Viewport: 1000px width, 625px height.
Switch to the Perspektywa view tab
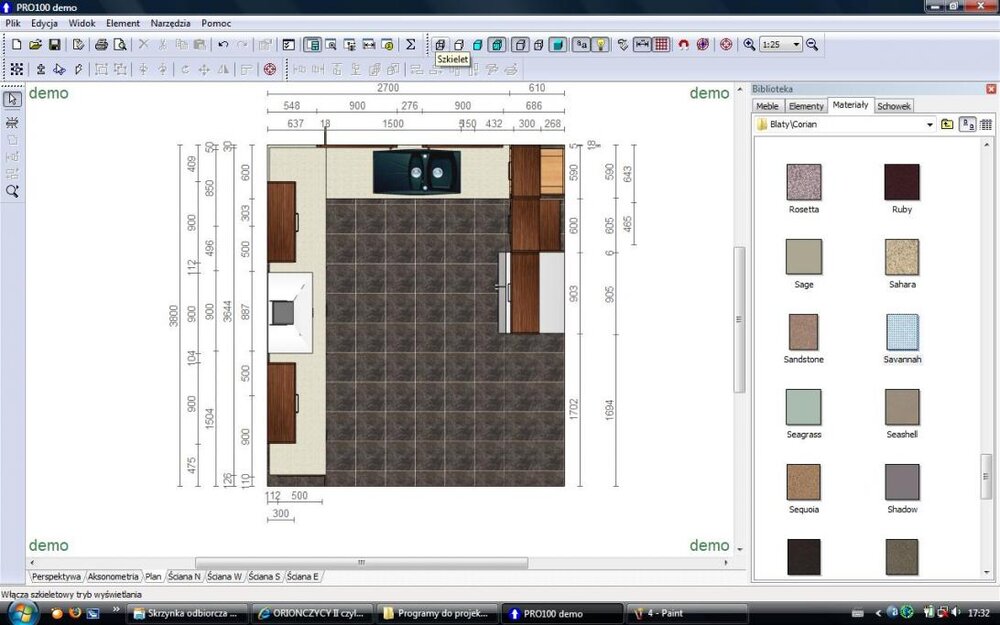click(x=56, y=577)
